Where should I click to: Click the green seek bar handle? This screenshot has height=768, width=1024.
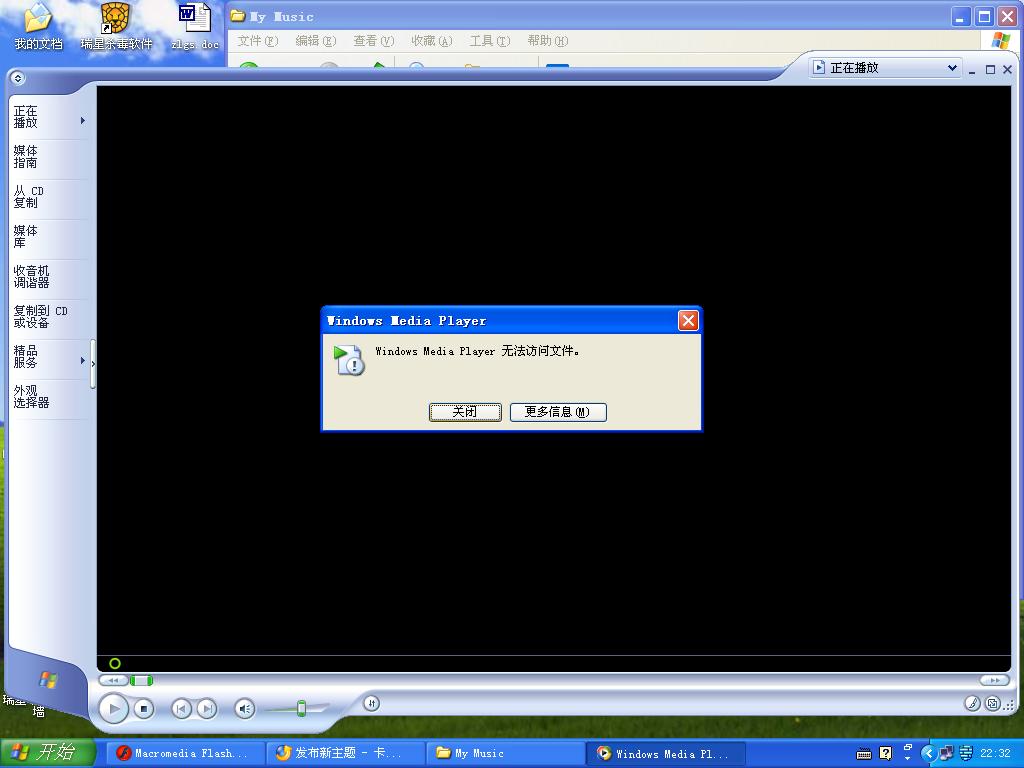tap(141, 680)
